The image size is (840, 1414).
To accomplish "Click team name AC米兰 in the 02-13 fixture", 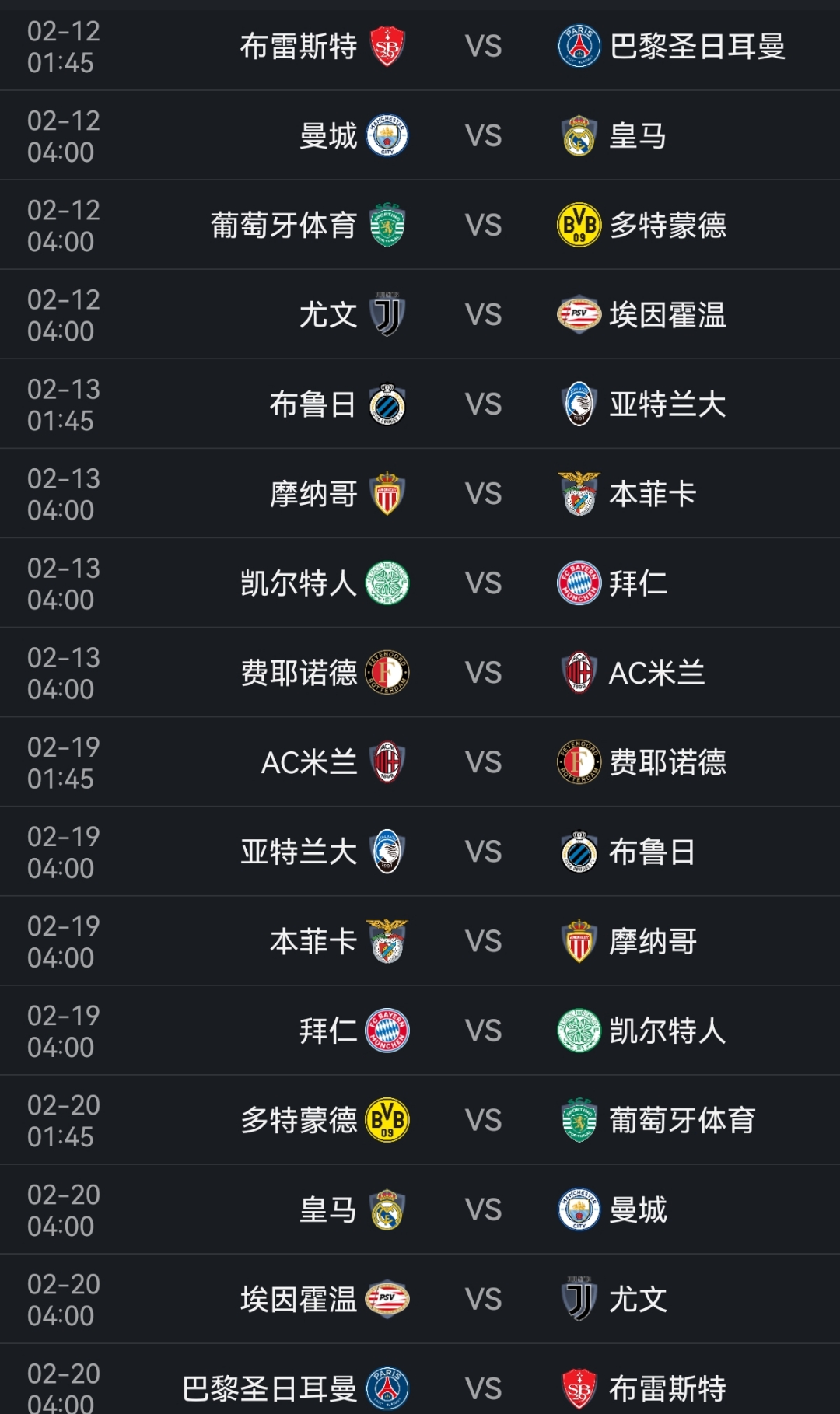I will pyautogui.click(x=656, y=673).
